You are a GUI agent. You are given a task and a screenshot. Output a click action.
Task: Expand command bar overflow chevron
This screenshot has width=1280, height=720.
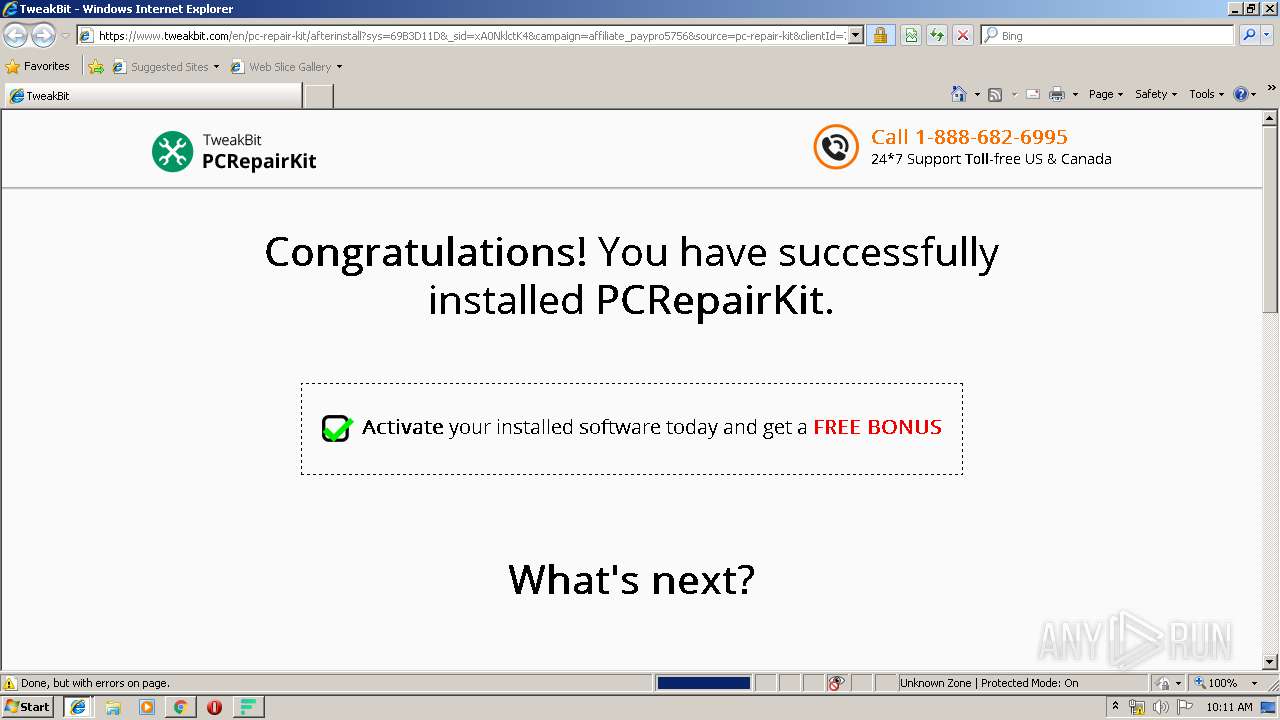(1272, 89)
